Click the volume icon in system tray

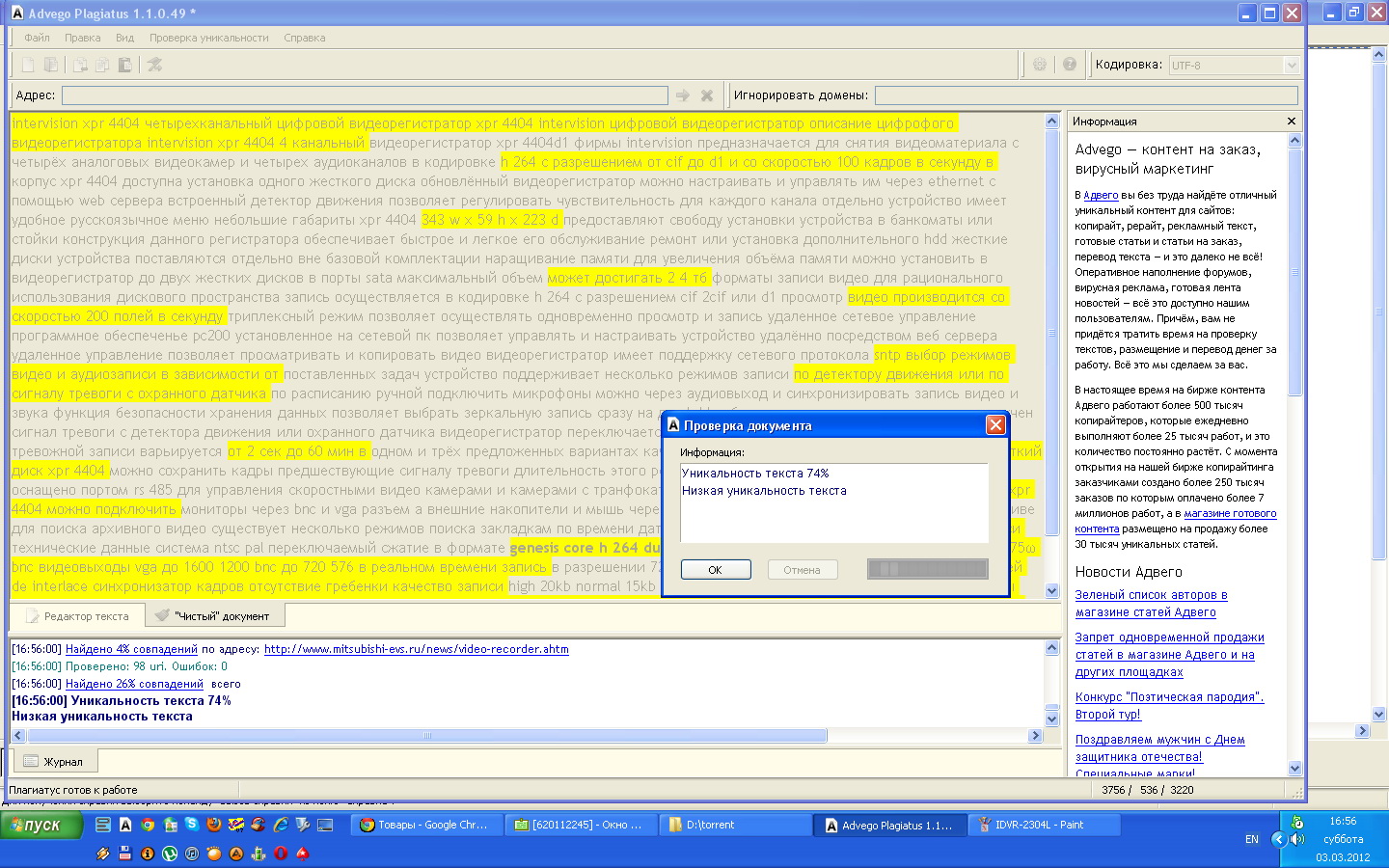pos(1299,839)
